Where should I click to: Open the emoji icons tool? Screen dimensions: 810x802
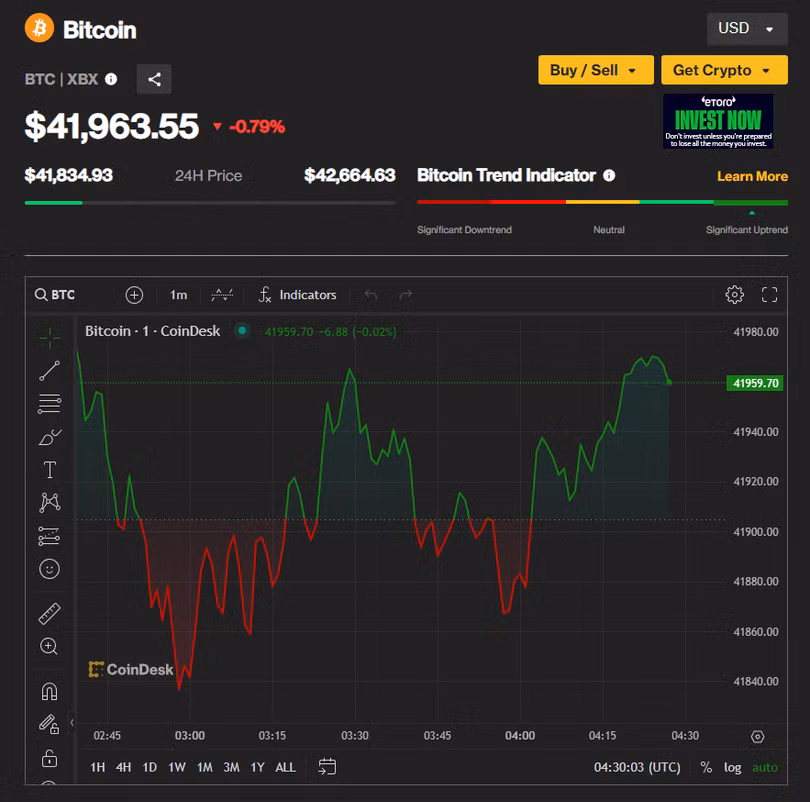(x=49, y=569)
